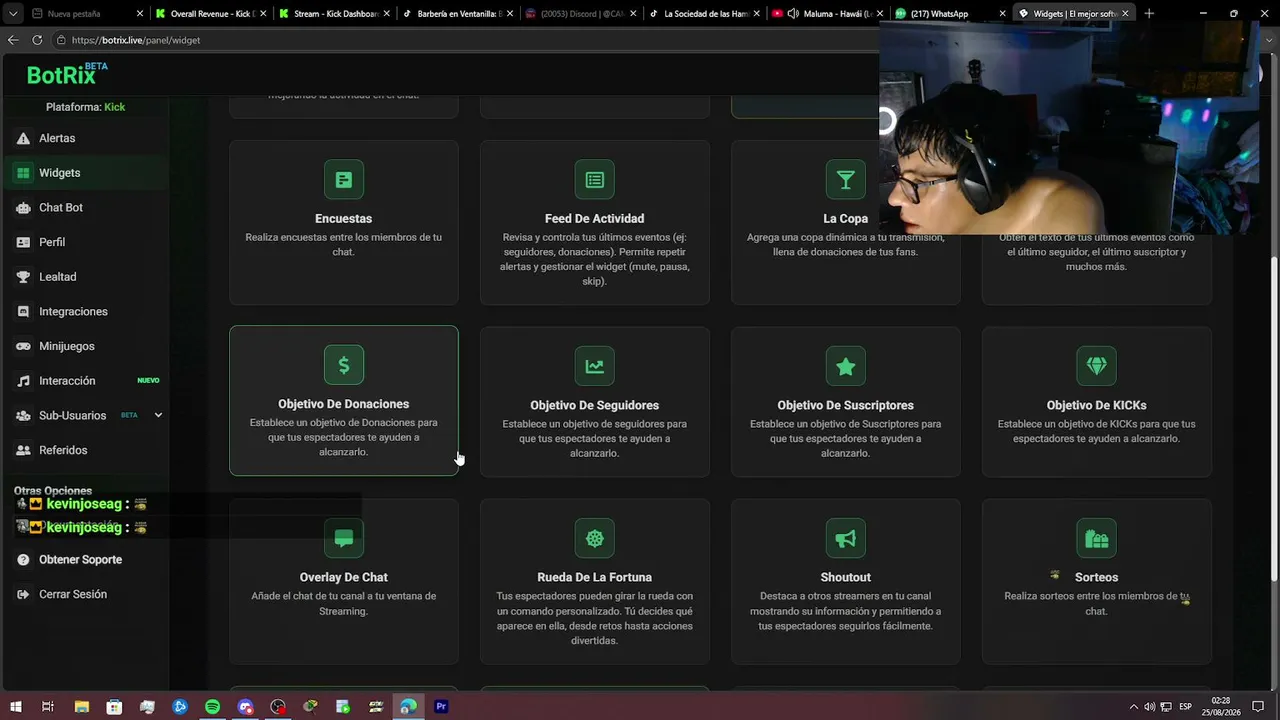Expand the Sub-Usuarios submenu chevron
Screen dimensions: 1280x720
(158, 415)
